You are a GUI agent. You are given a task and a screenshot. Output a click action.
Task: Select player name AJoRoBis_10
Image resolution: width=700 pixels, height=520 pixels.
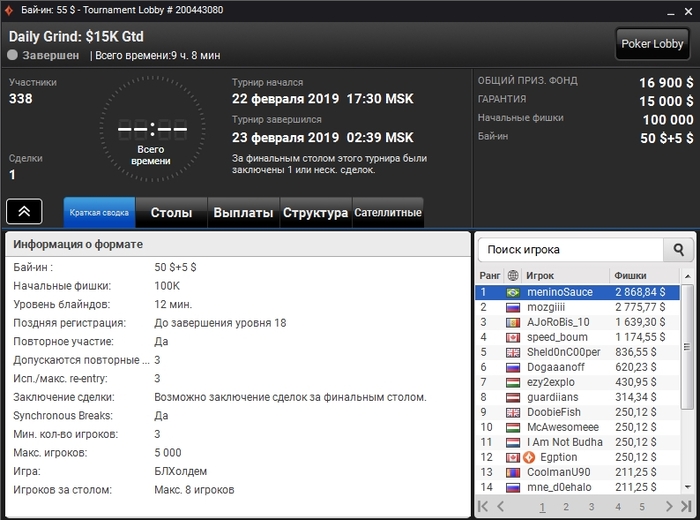558,322
